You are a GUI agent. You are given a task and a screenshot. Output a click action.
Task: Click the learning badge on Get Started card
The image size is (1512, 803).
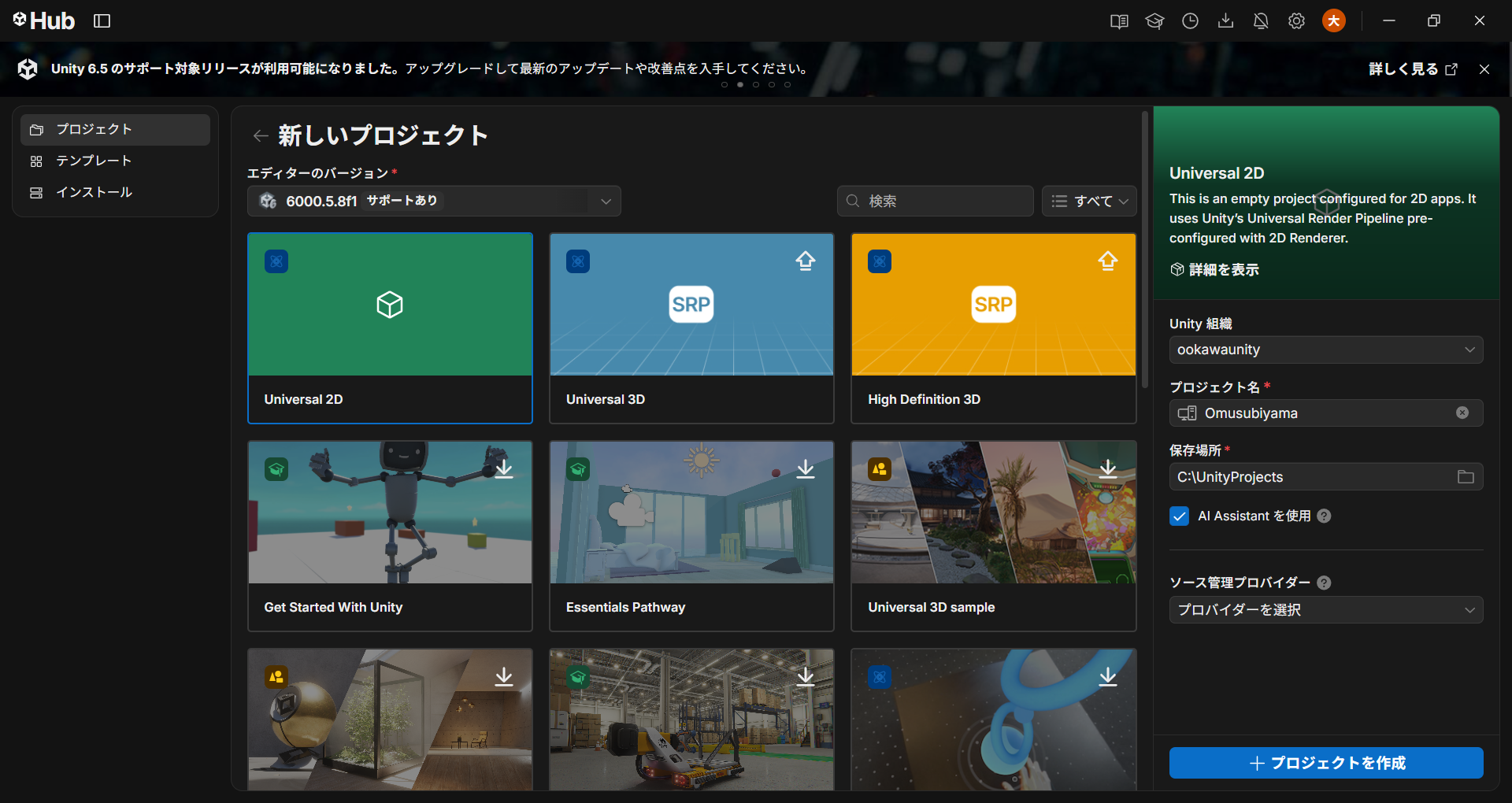[276, 469]
